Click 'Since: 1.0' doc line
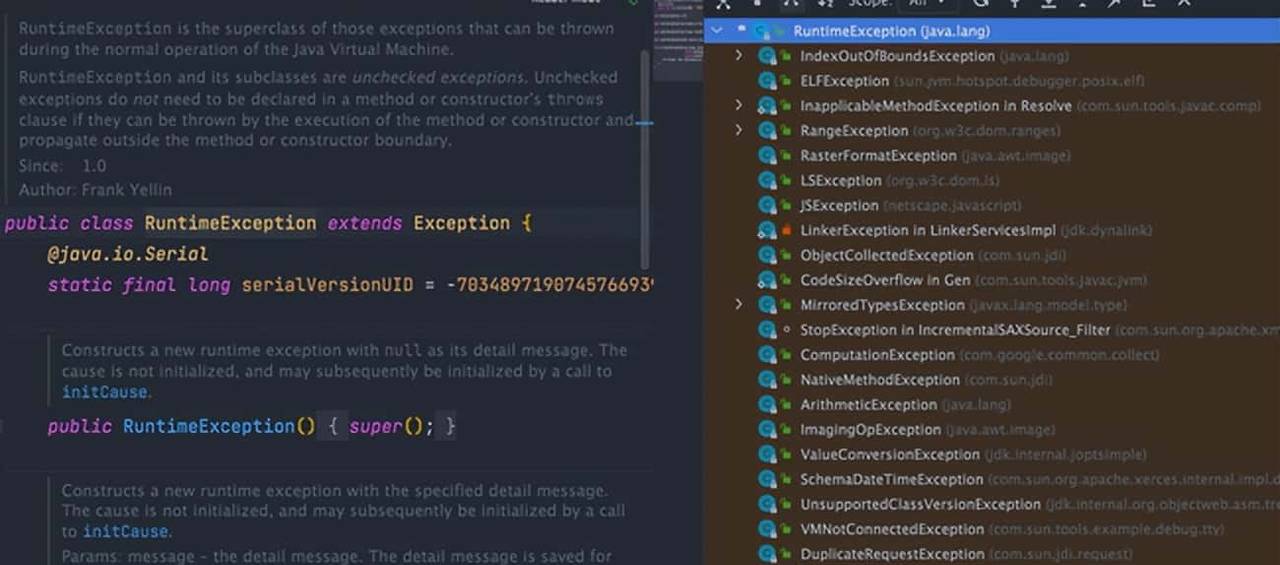Viewport: 1280px width, 565px height. (x=62, y=166)
